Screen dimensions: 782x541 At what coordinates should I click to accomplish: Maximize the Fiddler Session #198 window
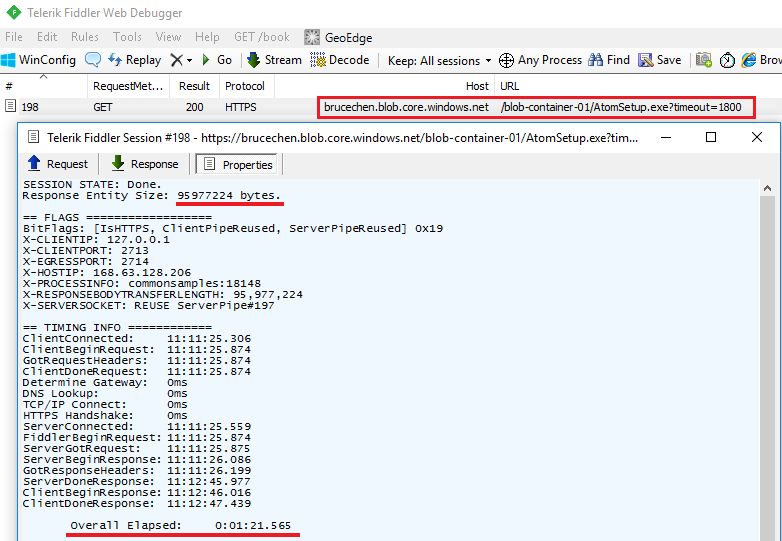(x=711, y=137)
